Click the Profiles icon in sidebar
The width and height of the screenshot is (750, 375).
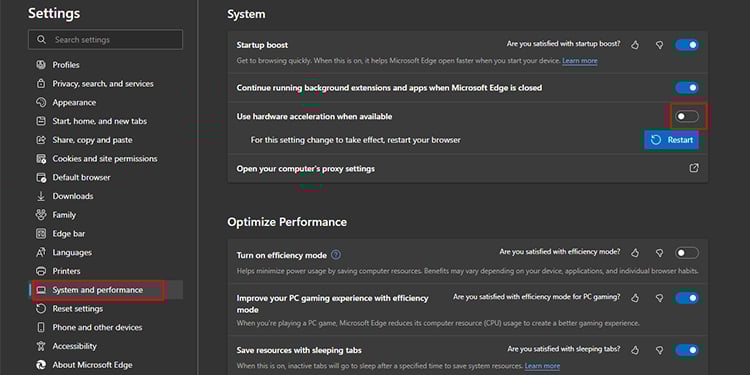tap(41, 65)
